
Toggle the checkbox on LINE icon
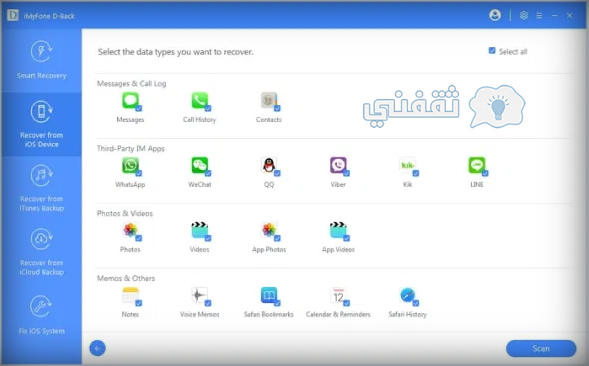(x=485, y=173)
